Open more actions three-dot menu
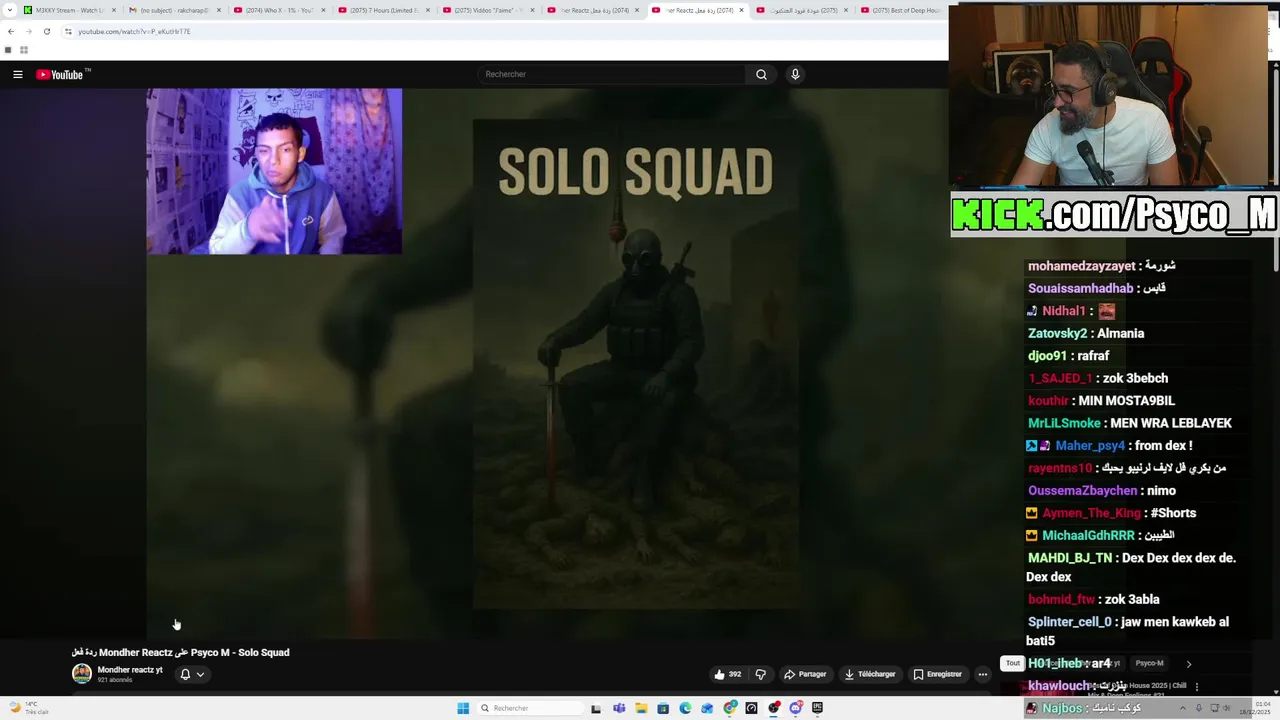Screen dimensions: 1280x720 [982, 674]
